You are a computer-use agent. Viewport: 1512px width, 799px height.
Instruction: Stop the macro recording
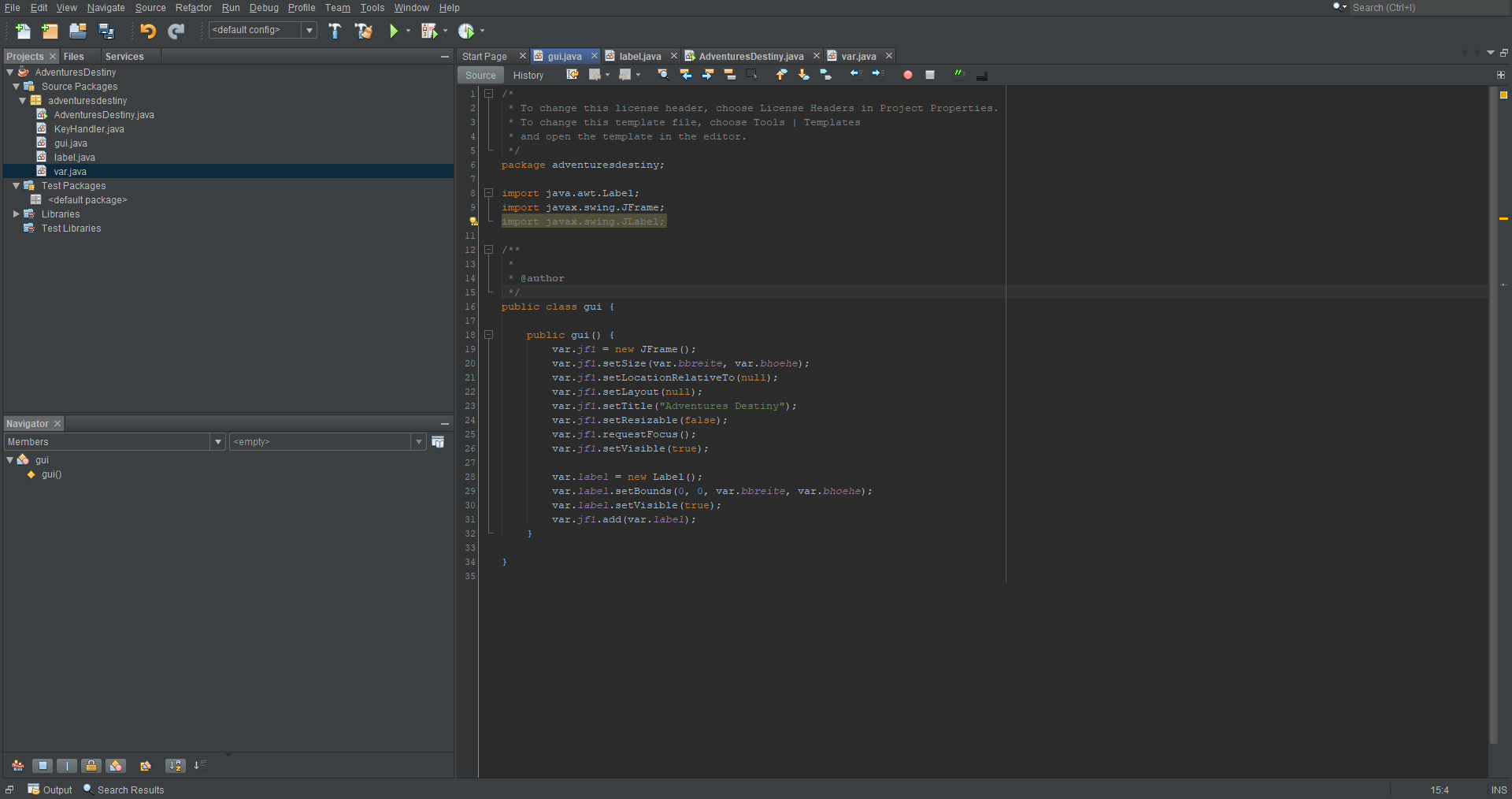point(930,74)
